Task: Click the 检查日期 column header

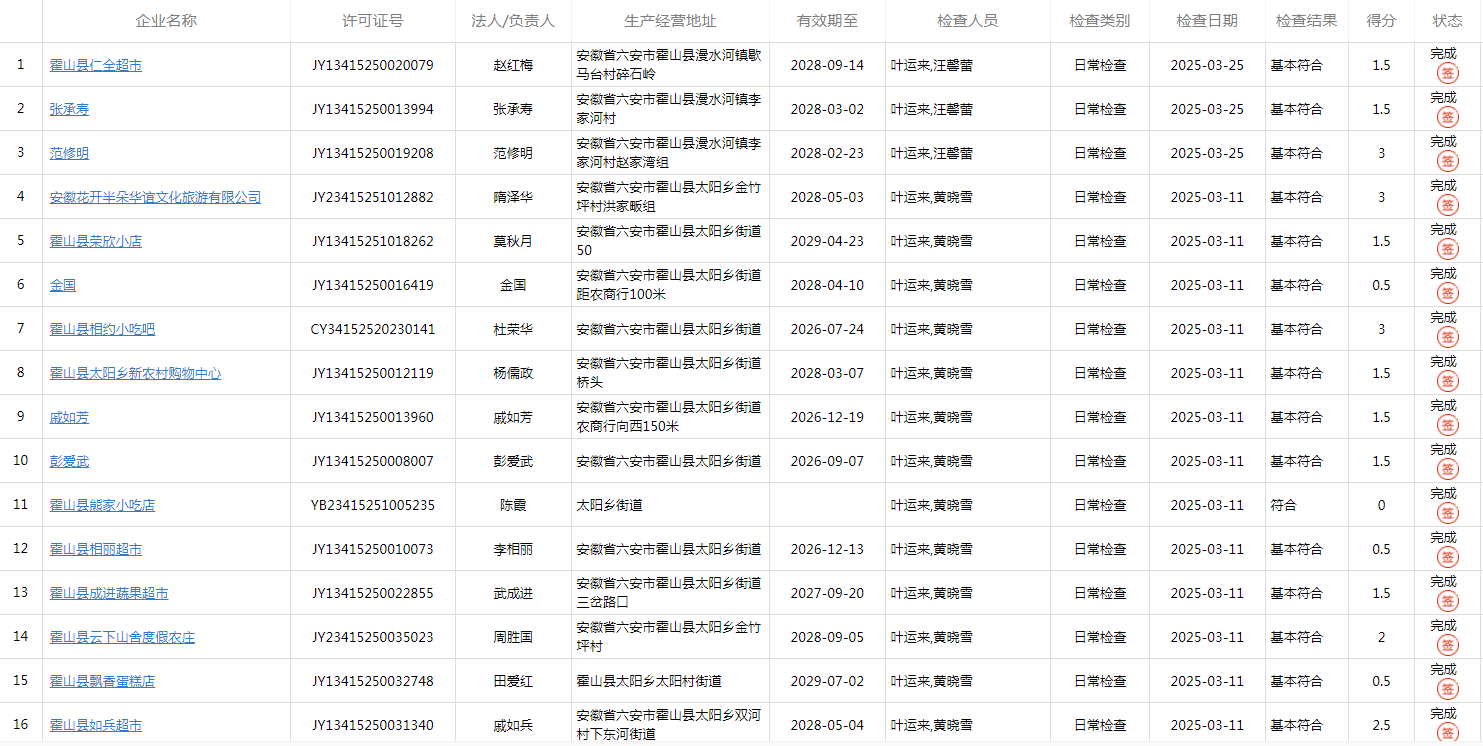Action: (1206, 21)
